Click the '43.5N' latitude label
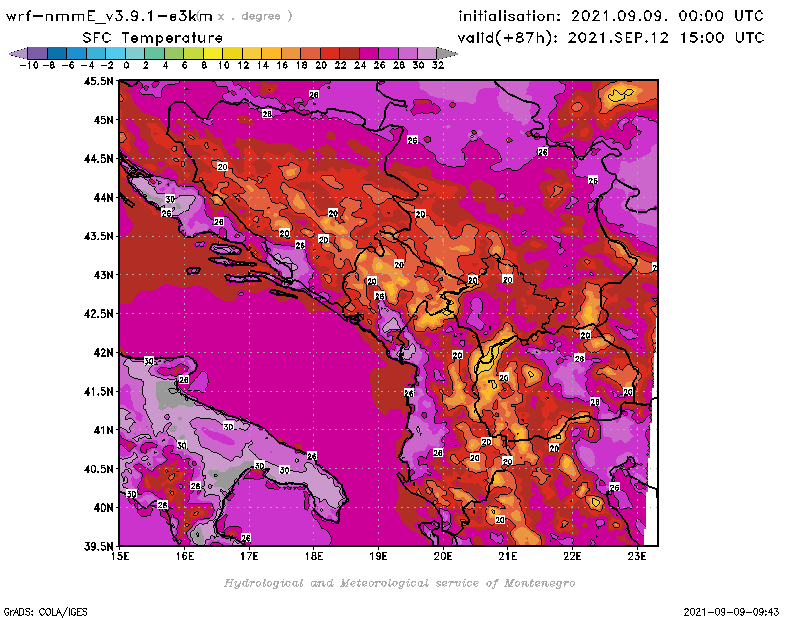Viewport: 800px width, 618px height. [x=98, y=236]
